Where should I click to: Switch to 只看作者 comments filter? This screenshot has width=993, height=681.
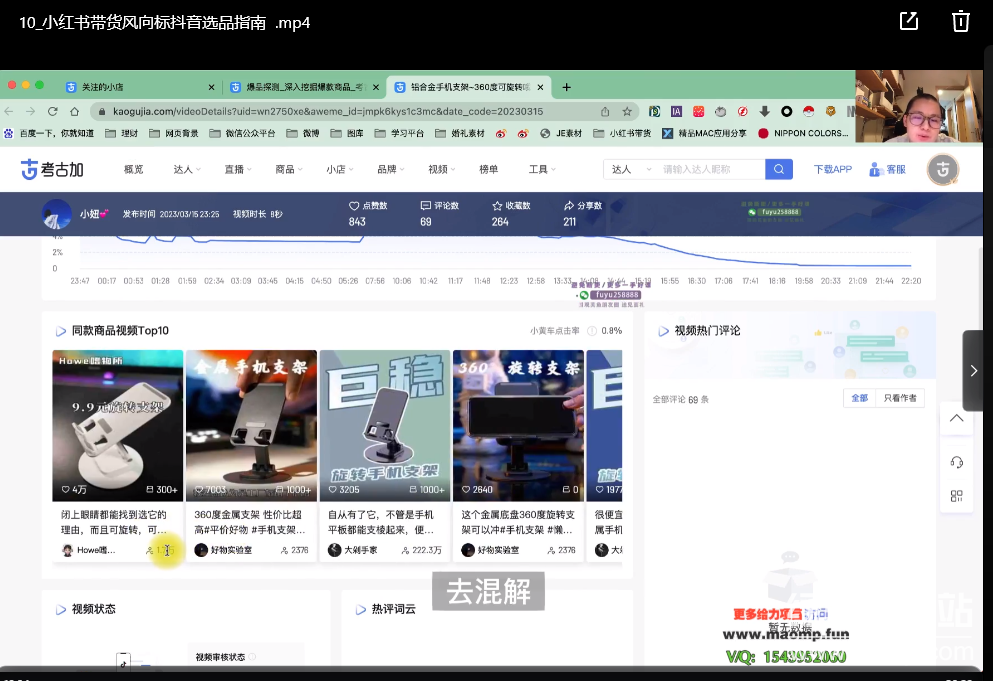click(900, 398)
